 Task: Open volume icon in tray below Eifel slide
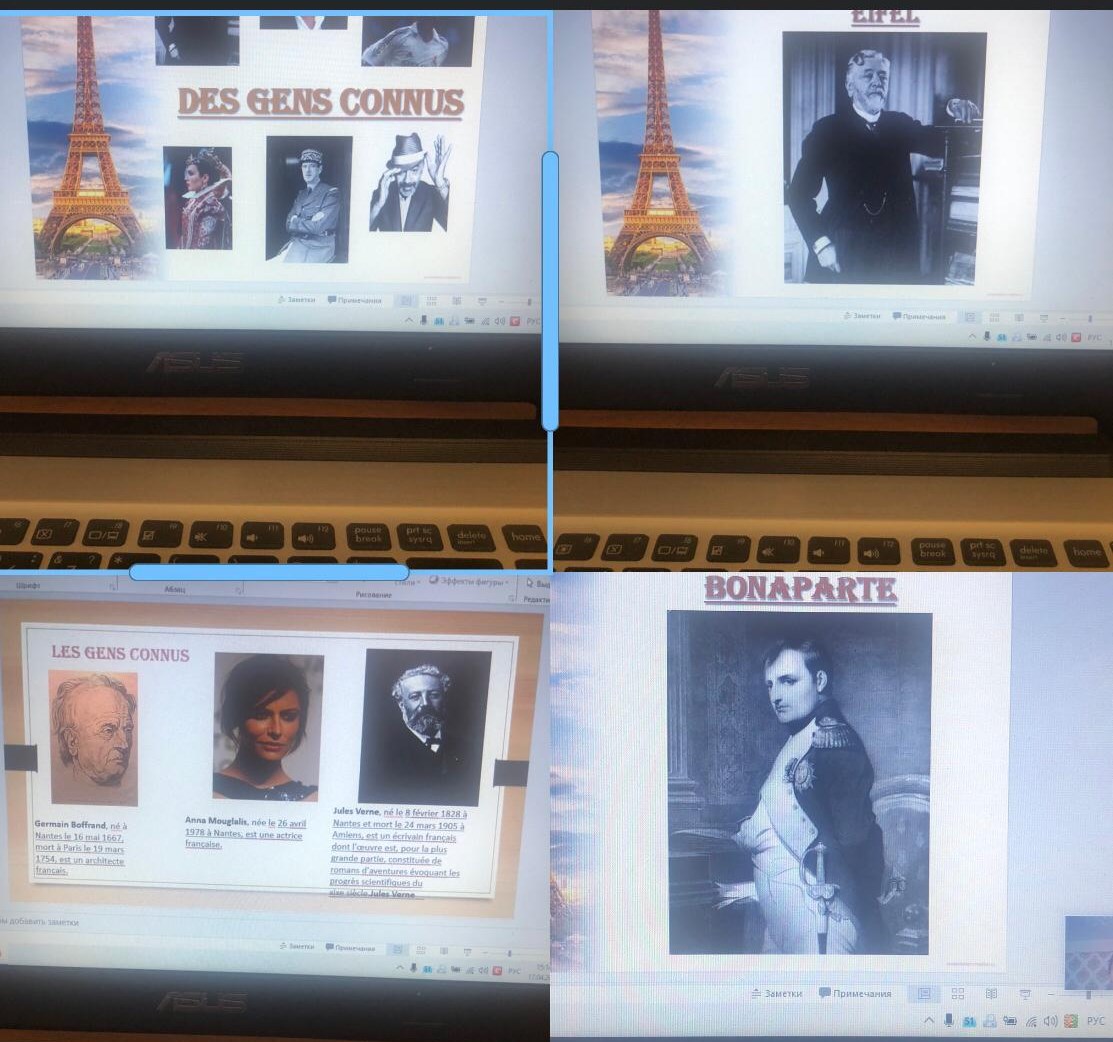pos(1061,338)
